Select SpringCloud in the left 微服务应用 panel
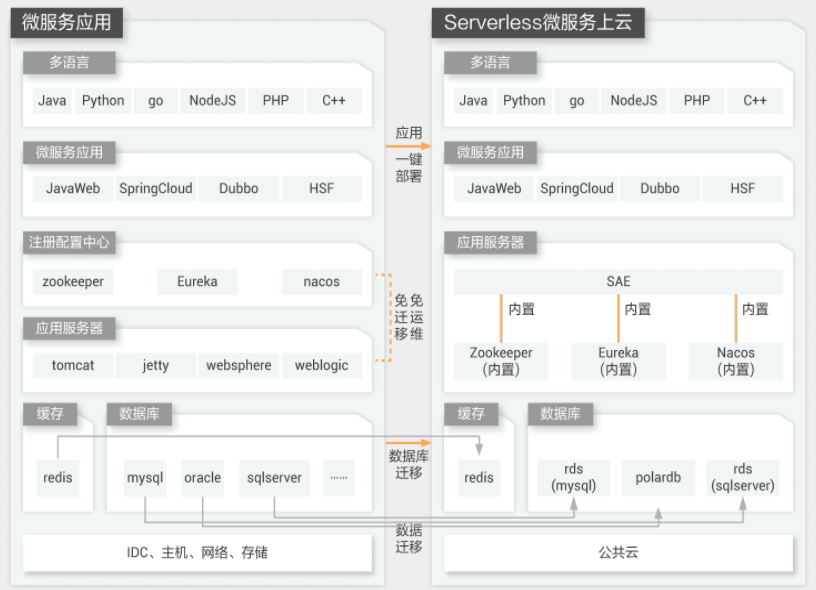This screenshot has height=590, width=816. [x=156, y=188]
